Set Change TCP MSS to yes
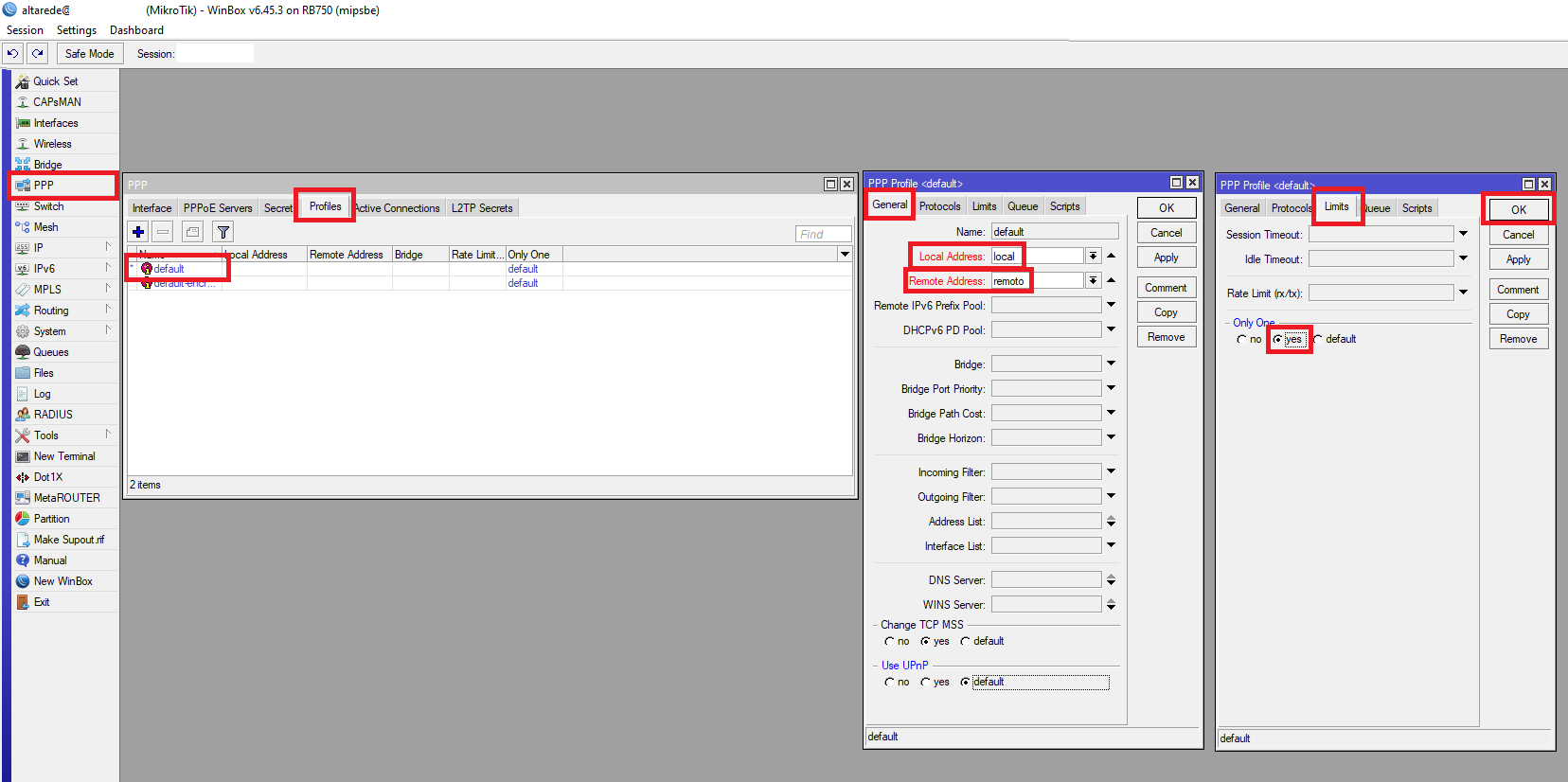This screenshot has height=782, width=1568. tap(926, 642)
